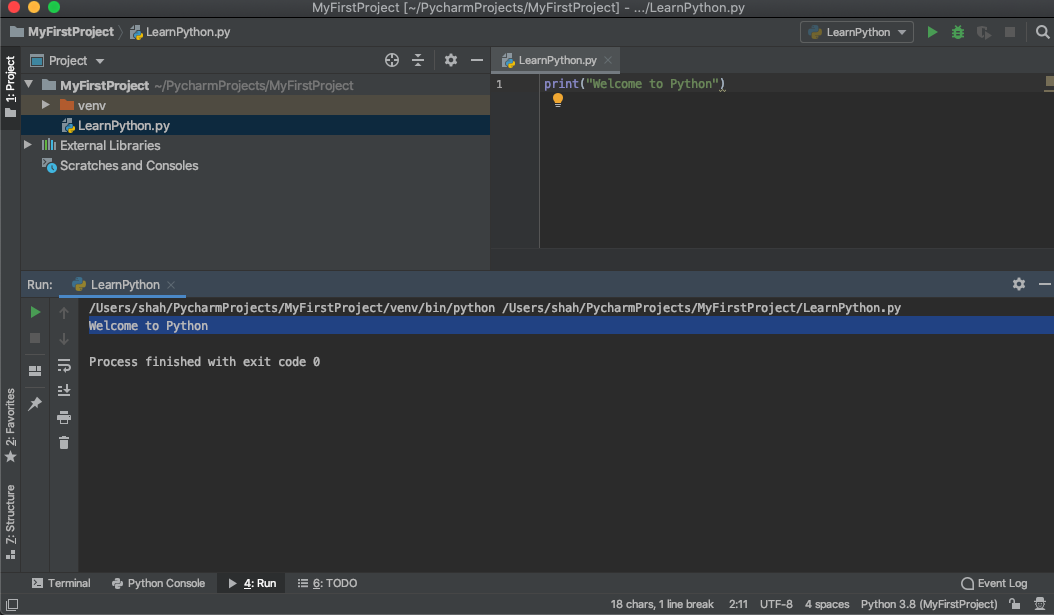Open Search Everywhere magnifier icon
The height and width of the screenshot is (615, 1054).
(1042, 32)
